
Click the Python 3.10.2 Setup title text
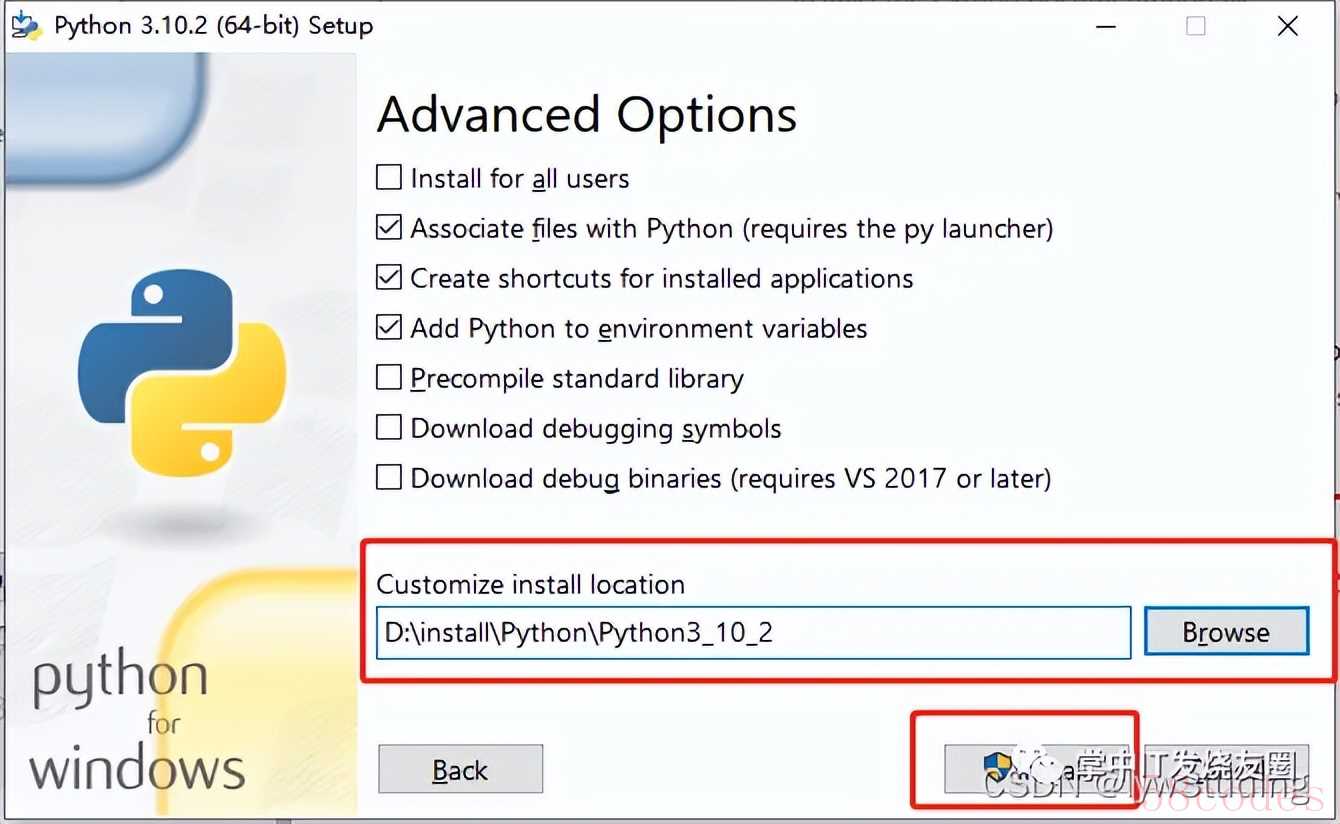click(x=213, y=26)
